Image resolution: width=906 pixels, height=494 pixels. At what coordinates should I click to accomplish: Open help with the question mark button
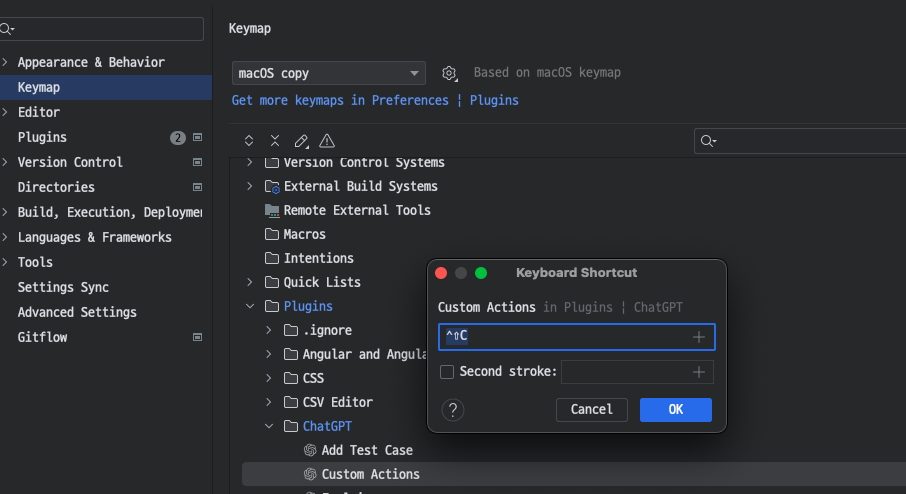coord(453,410)
